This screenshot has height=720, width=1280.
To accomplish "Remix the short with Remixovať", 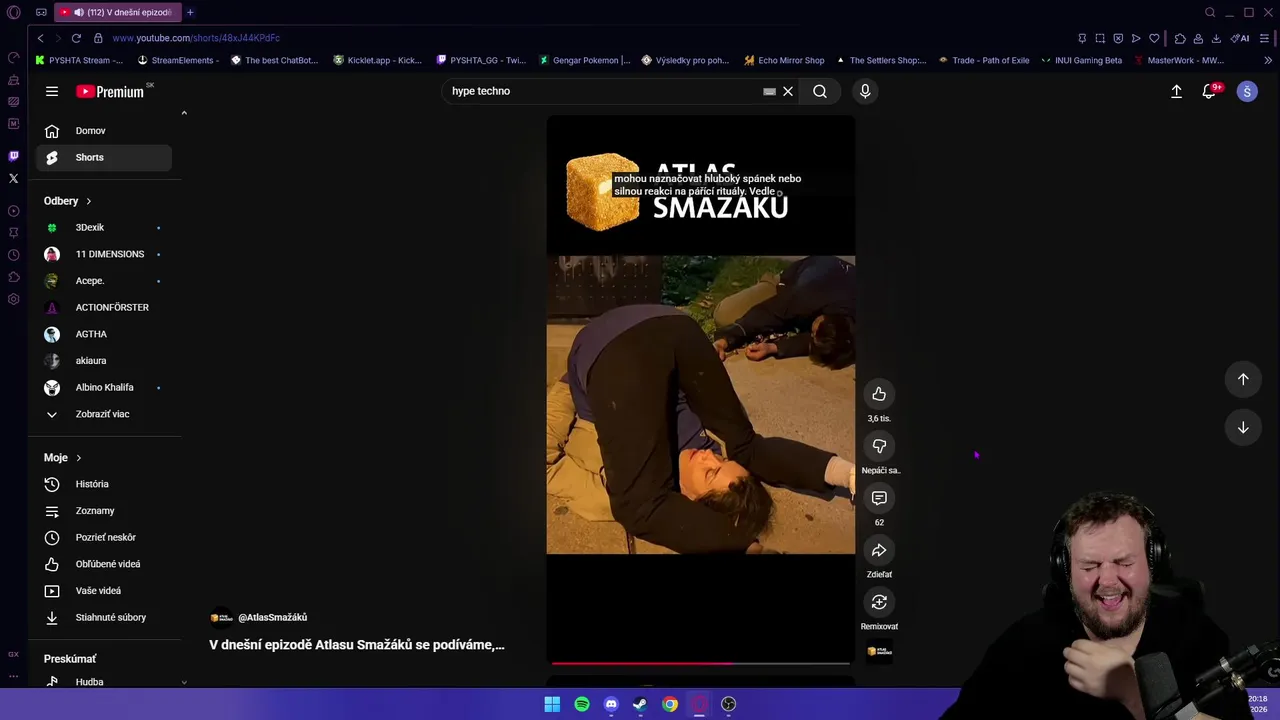I will (x=879, y=602).
